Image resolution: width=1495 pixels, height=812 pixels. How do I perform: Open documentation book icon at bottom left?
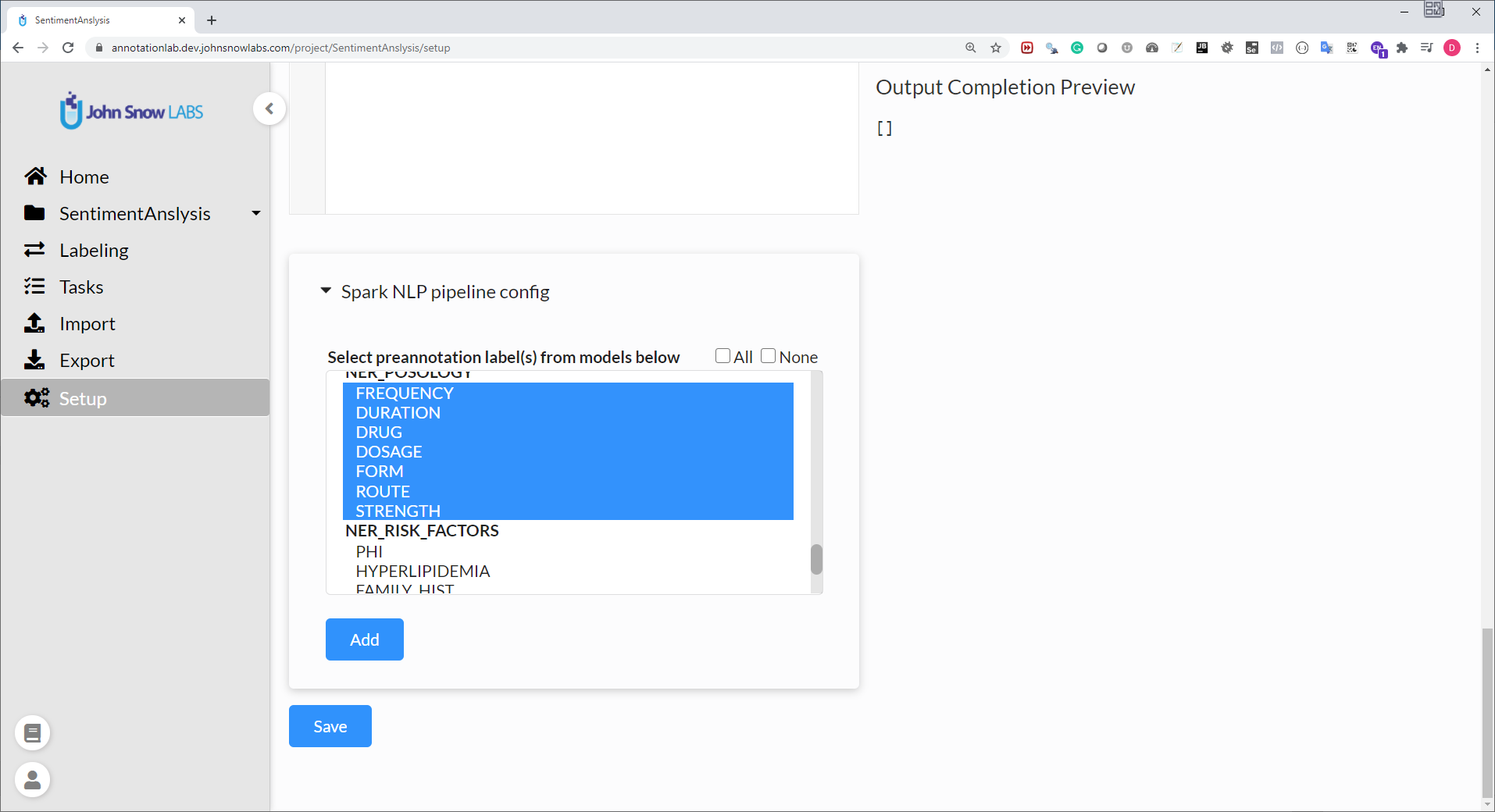click(32, 733)
